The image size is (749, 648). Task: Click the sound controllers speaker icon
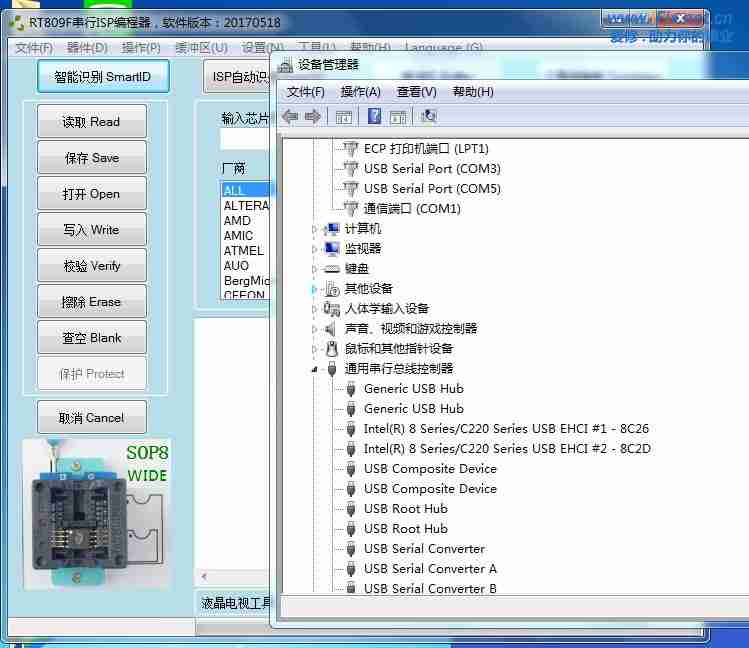330,329
